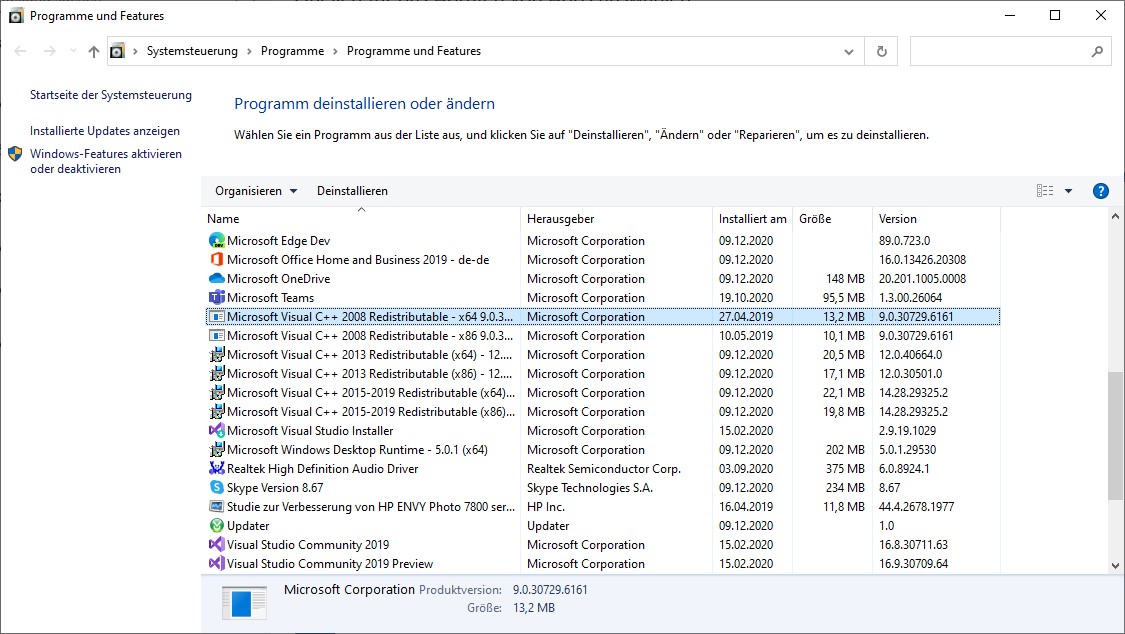Click the Visual Studio Community 2019 Preview icon
The height and width of the screenshot is (634, 1125).
216,564
